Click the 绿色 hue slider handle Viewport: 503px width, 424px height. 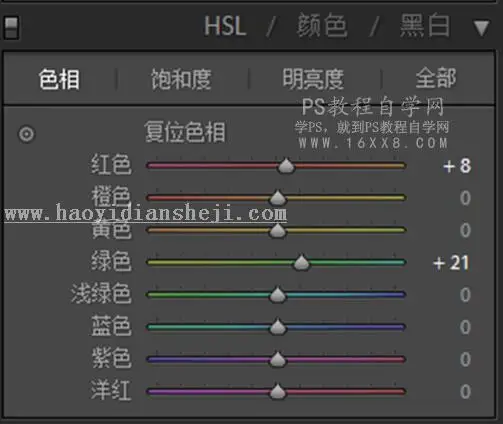pos(301,262)
